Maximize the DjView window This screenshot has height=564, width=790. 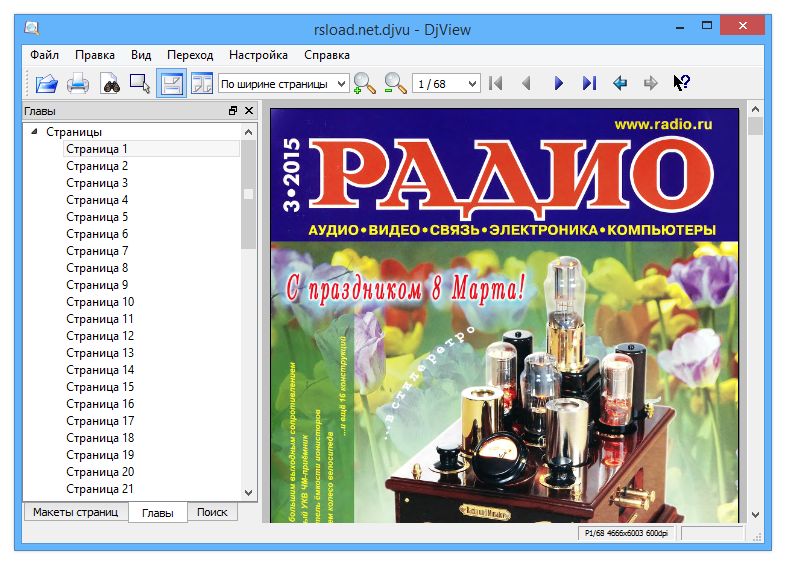[707, 26]
